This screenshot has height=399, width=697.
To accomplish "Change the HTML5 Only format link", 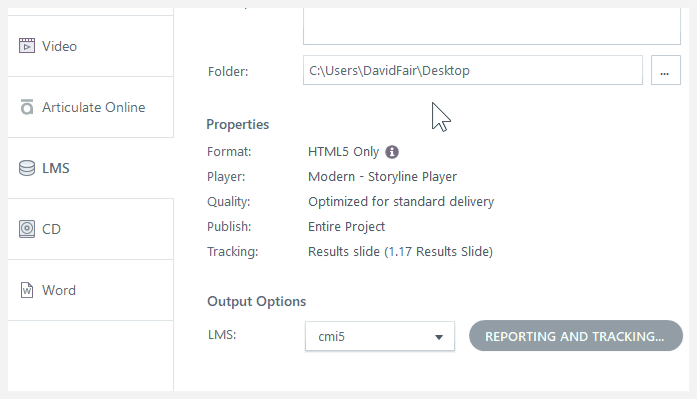I will tap(344, 152).
